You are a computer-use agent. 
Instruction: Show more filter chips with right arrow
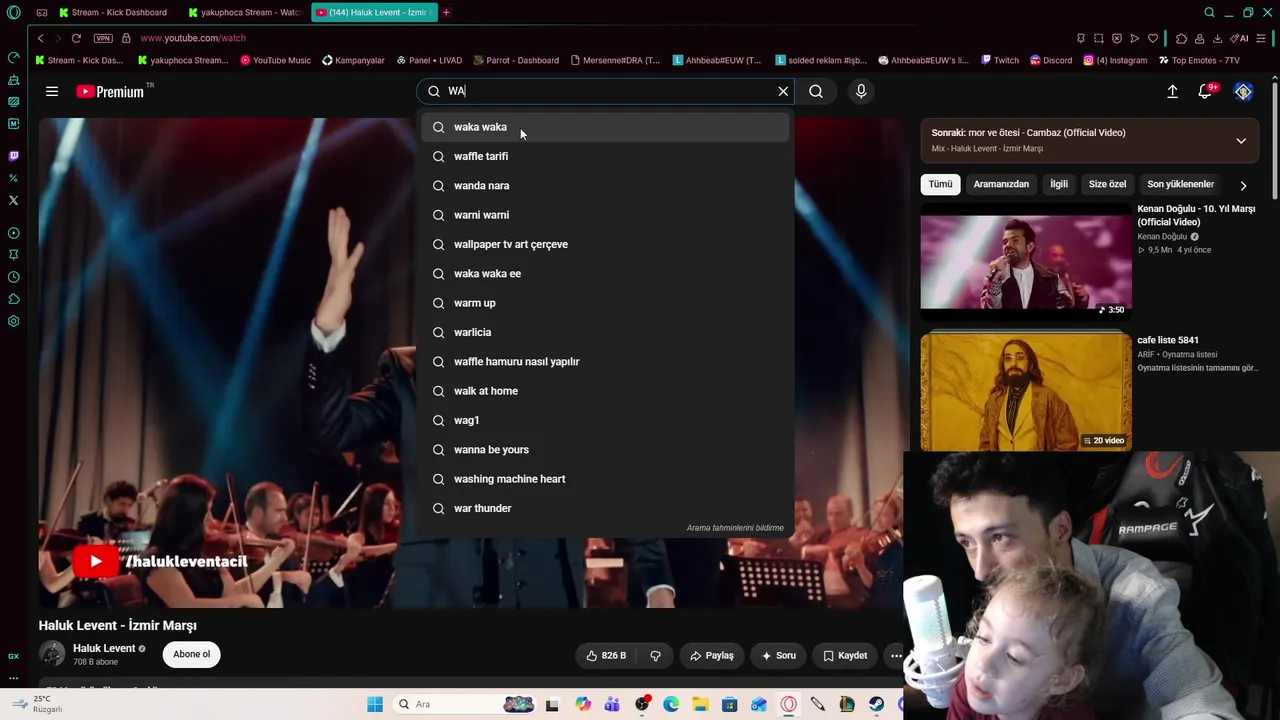click(1243, 185)
